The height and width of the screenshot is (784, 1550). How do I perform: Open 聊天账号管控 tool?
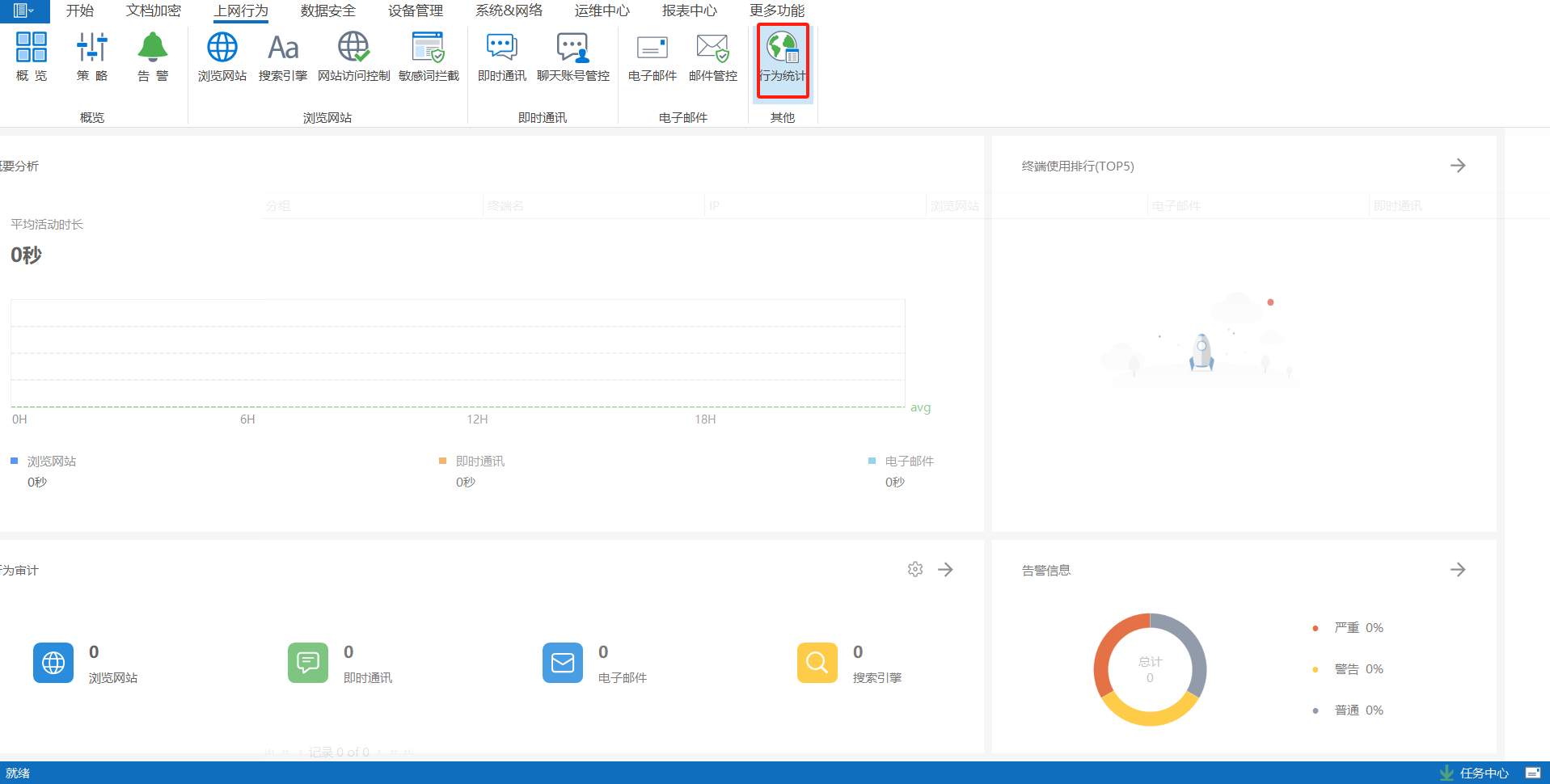(x=572, y=57)
